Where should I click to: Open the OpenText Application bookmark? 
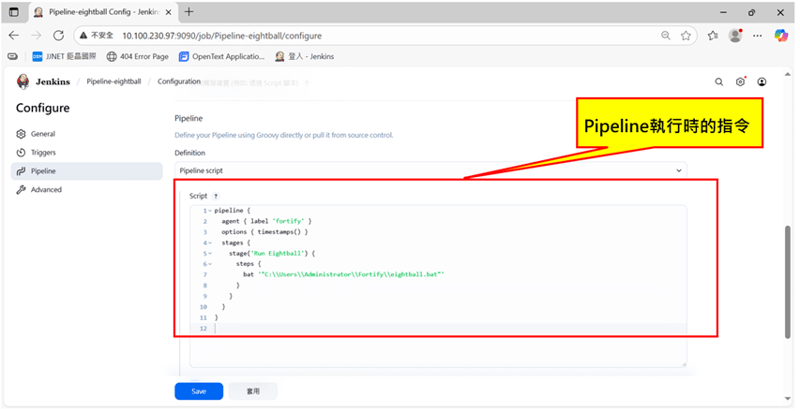(x=221, y=57)
